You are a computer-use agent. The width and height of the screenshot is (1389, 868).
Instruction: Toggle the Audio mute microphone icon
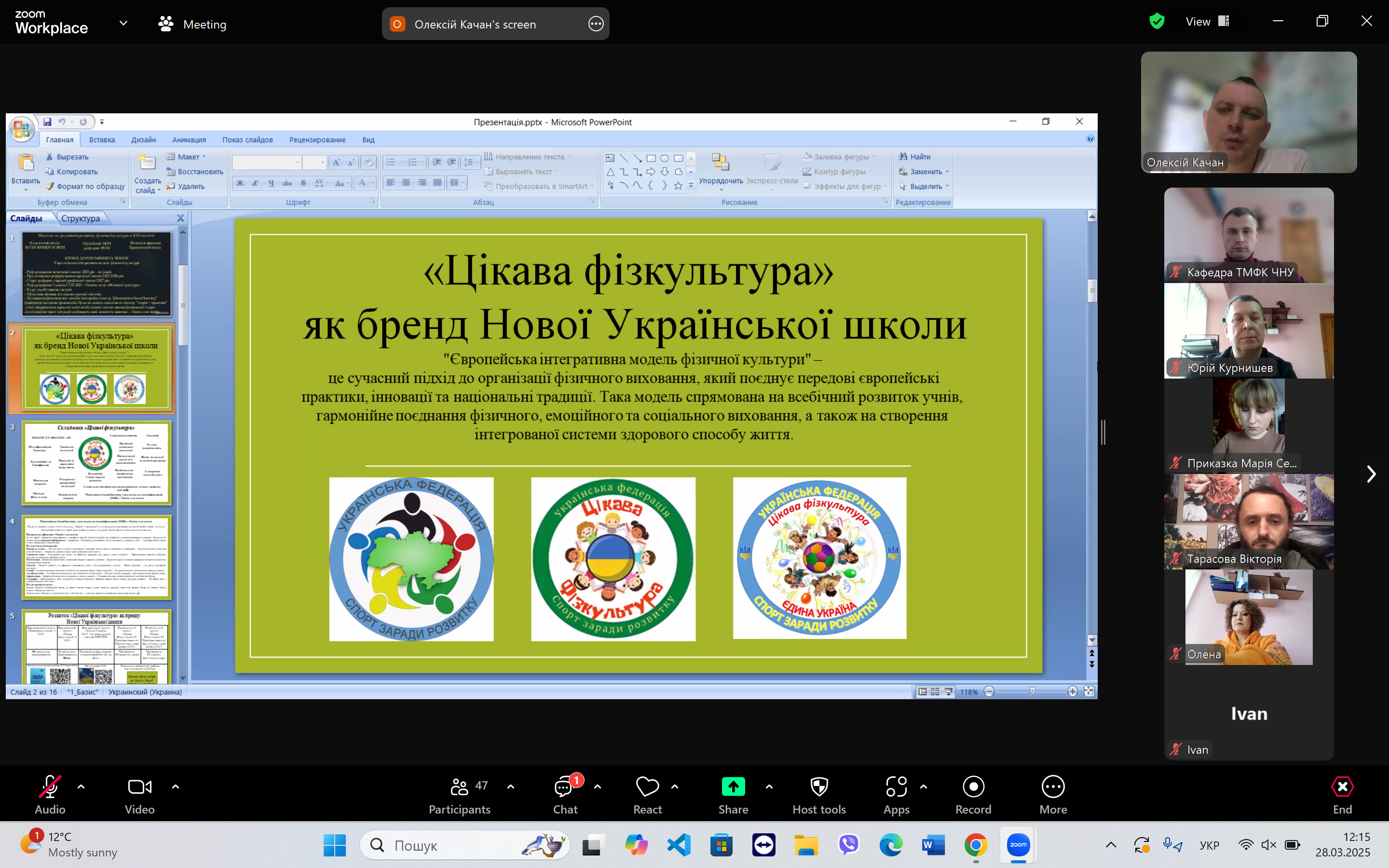(49, 787)
